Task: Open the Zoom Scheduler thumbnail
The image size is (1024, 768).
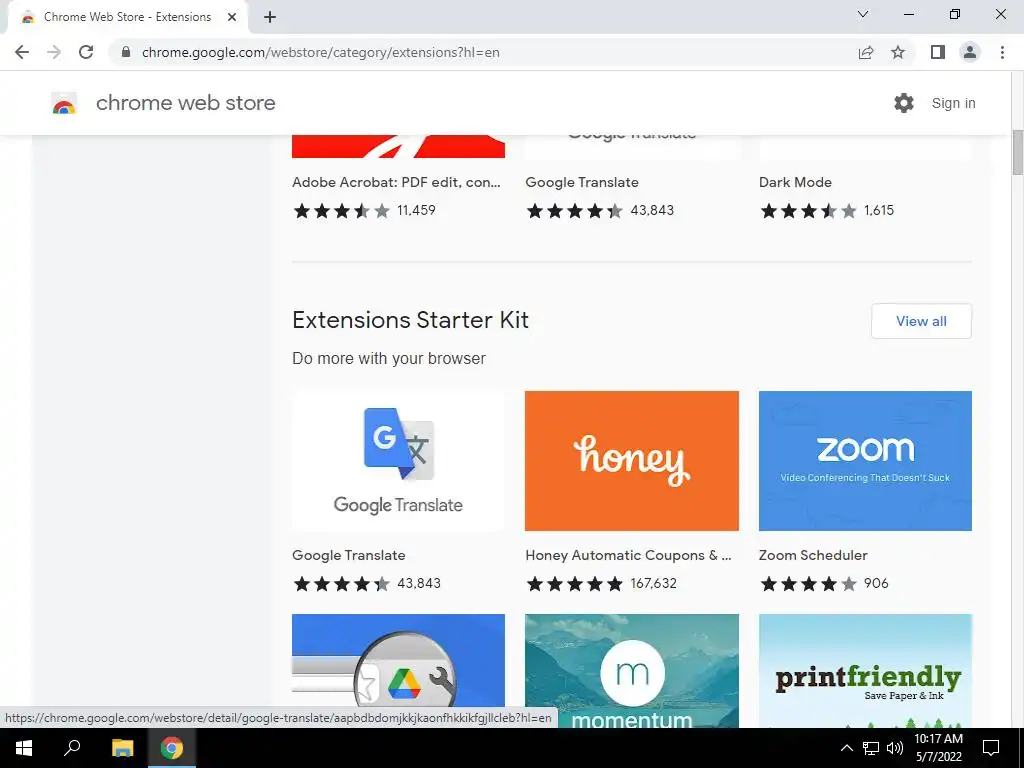Action: 865,461
